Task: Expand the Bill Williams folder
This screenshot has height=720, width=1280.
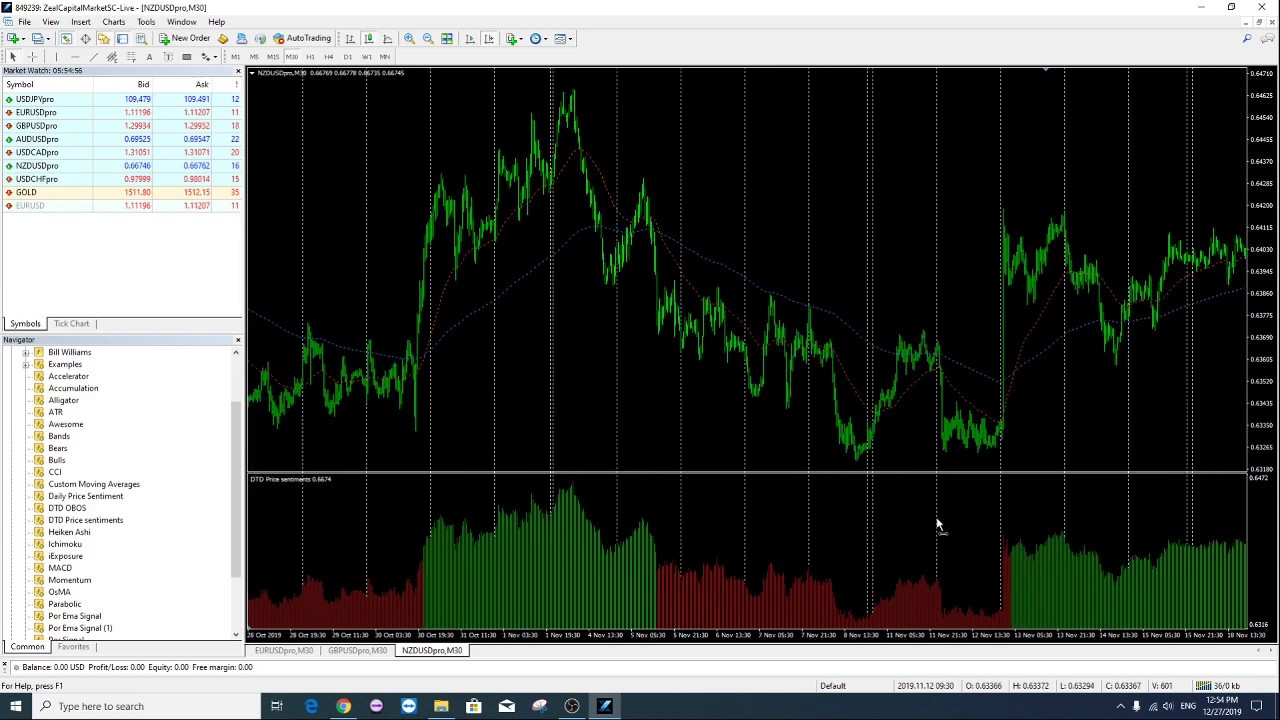Action: coord(26,352)
